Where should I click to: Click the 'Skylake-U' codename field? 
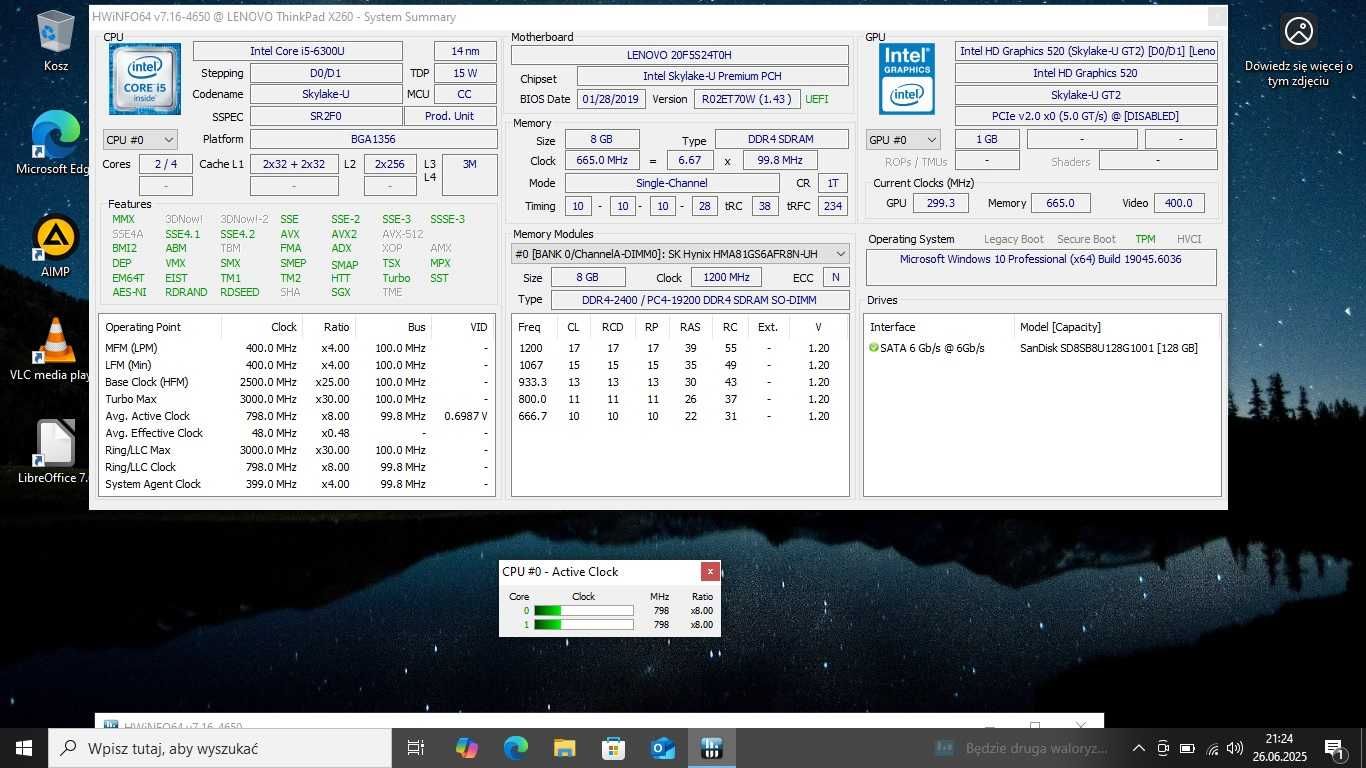(326, 94)
